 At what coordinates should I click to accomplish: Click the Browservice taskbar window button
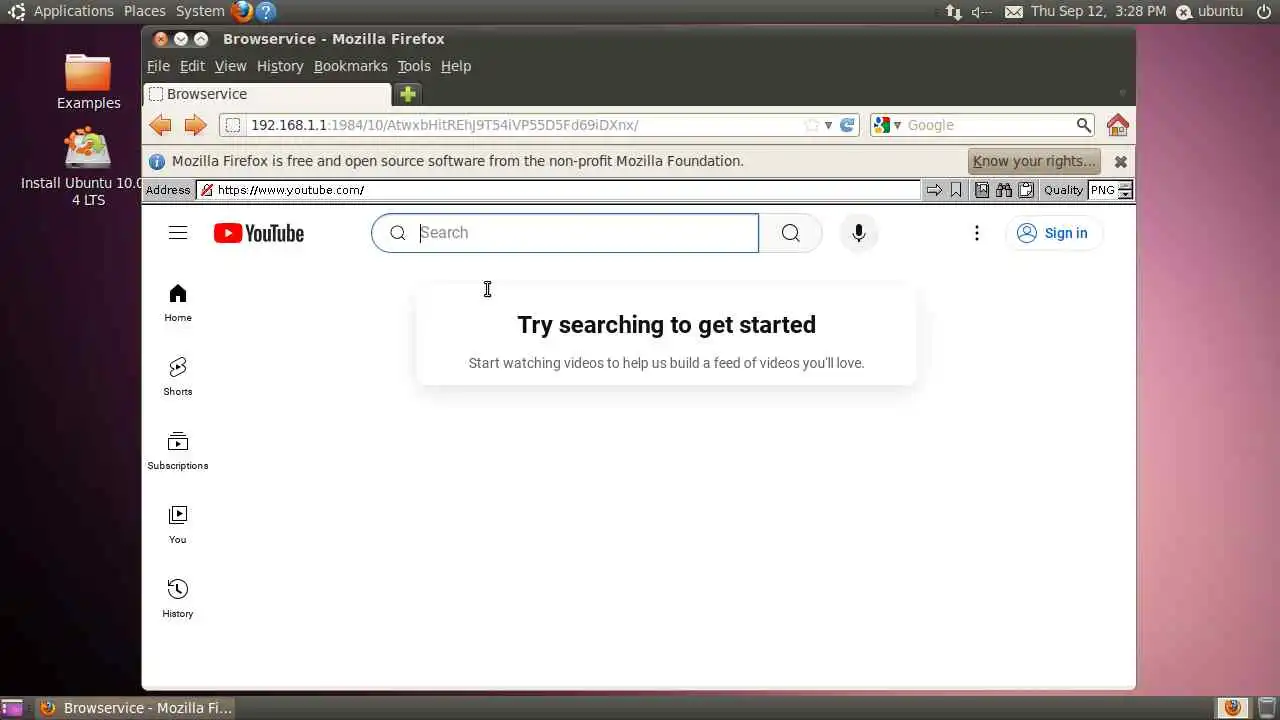pos(136,708)
